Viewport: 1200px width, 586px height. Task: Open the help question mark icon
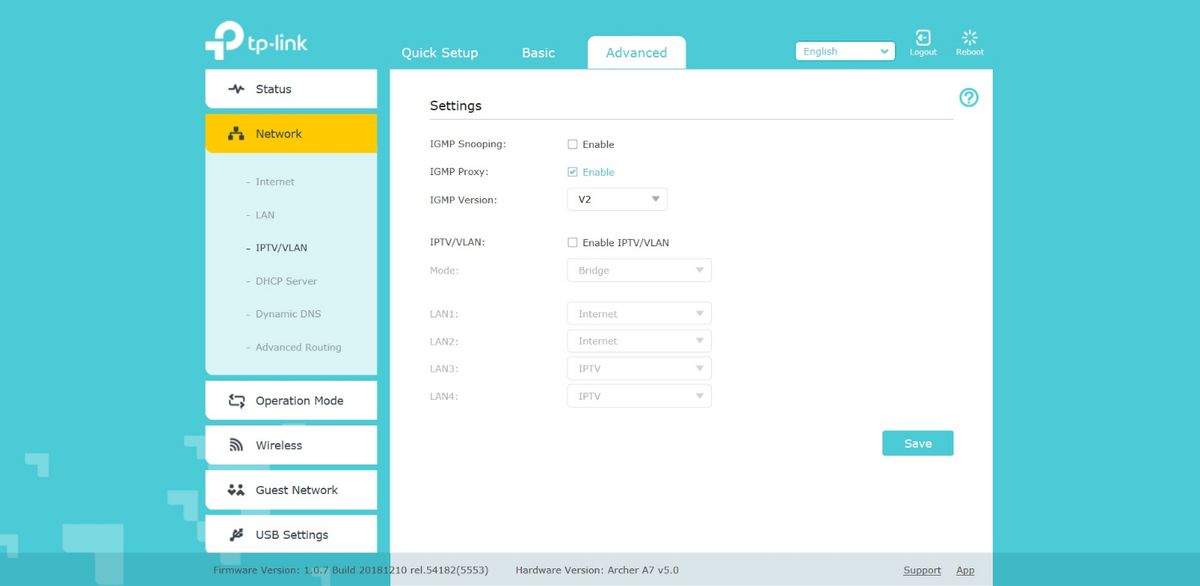click(x=967, y=97)
